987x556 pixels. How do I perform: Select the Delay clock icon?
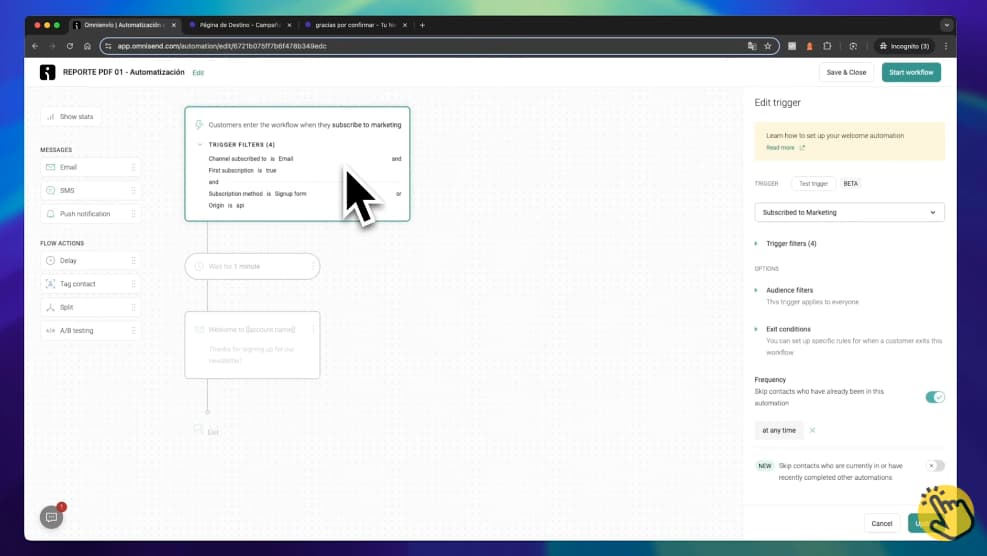coord(50,261)
